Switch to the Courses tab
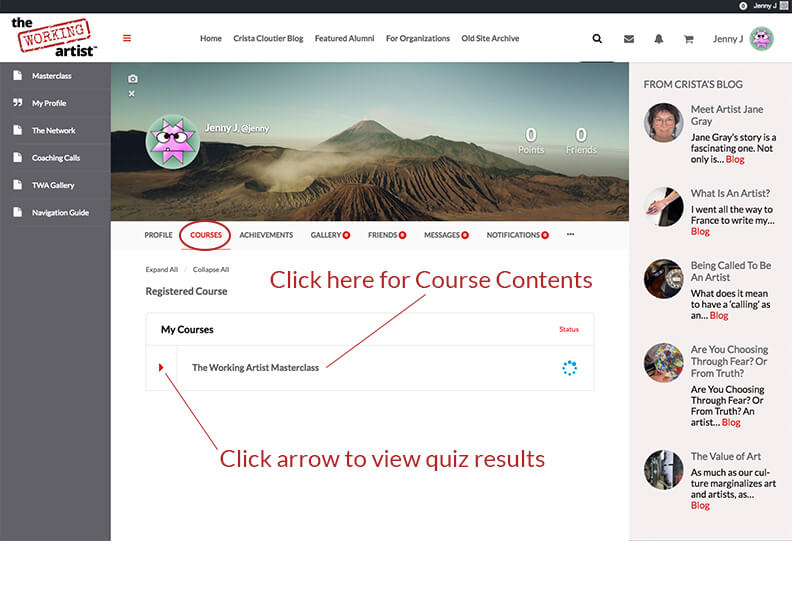This screenshot has height=612, width=792. [x=206, y=235]
